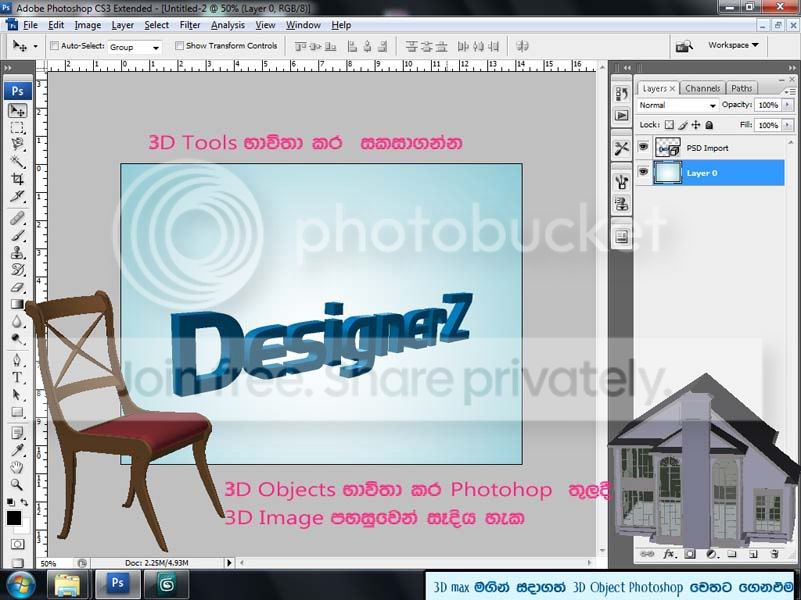The height and width of the screenshot is (600, 801).
Task: Select the Rectangular Marquee tool
Action: (x=17, y=128)
